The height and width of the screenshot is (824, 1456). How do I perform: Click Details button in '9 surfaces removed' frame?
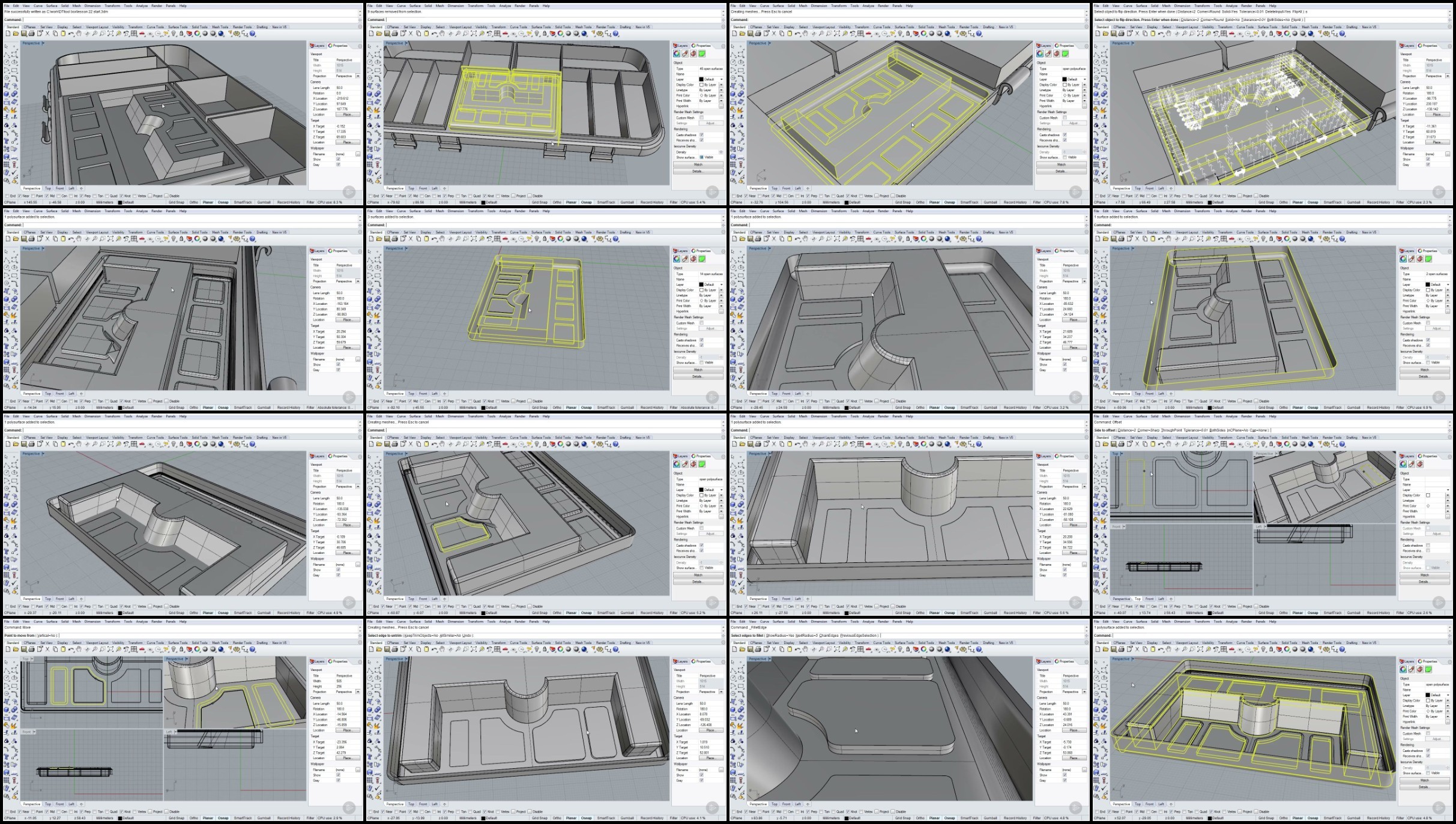(698, 171)
